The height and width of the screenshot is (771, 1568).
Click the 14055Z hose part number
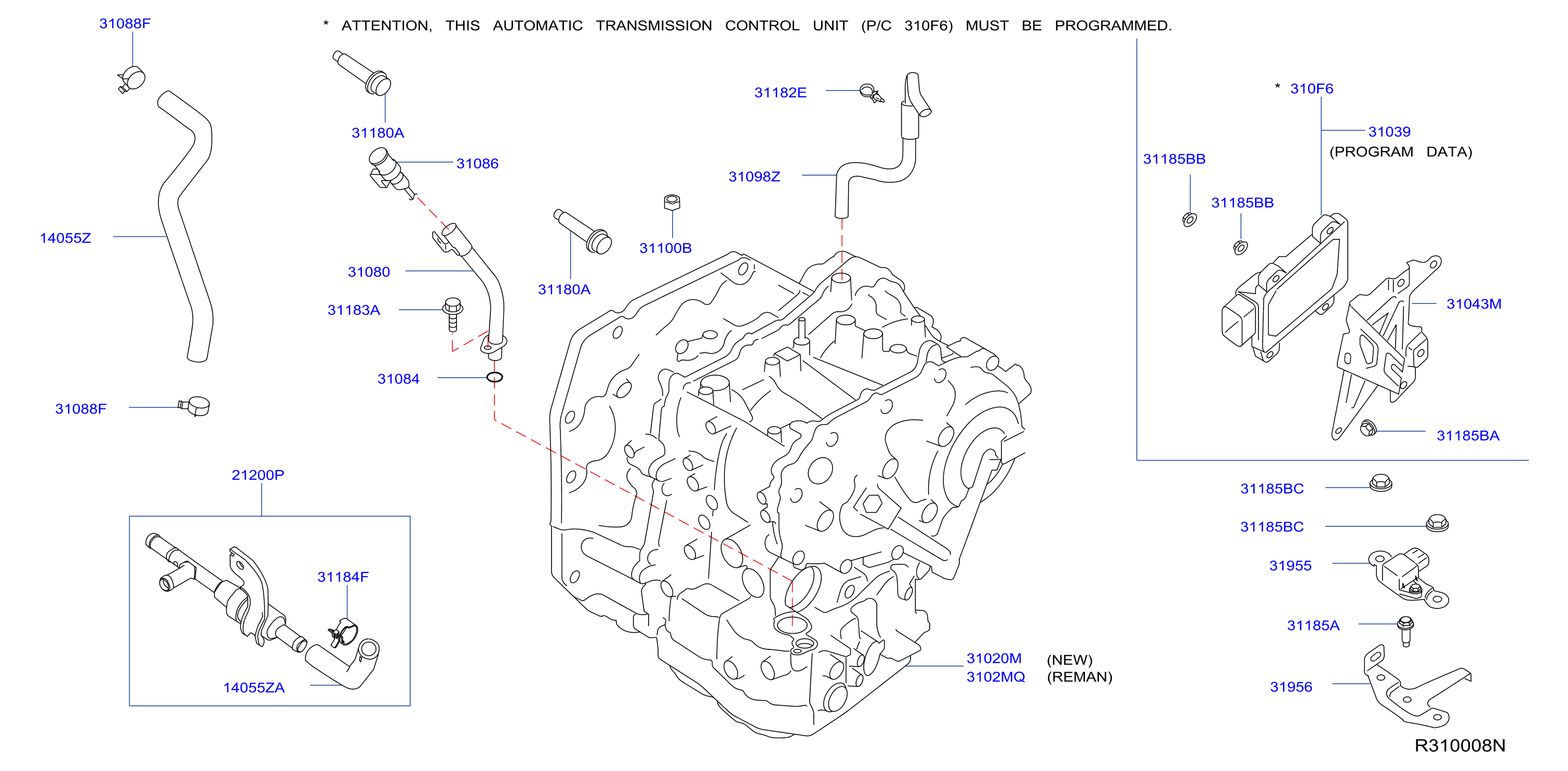click(x=65, y=238)
